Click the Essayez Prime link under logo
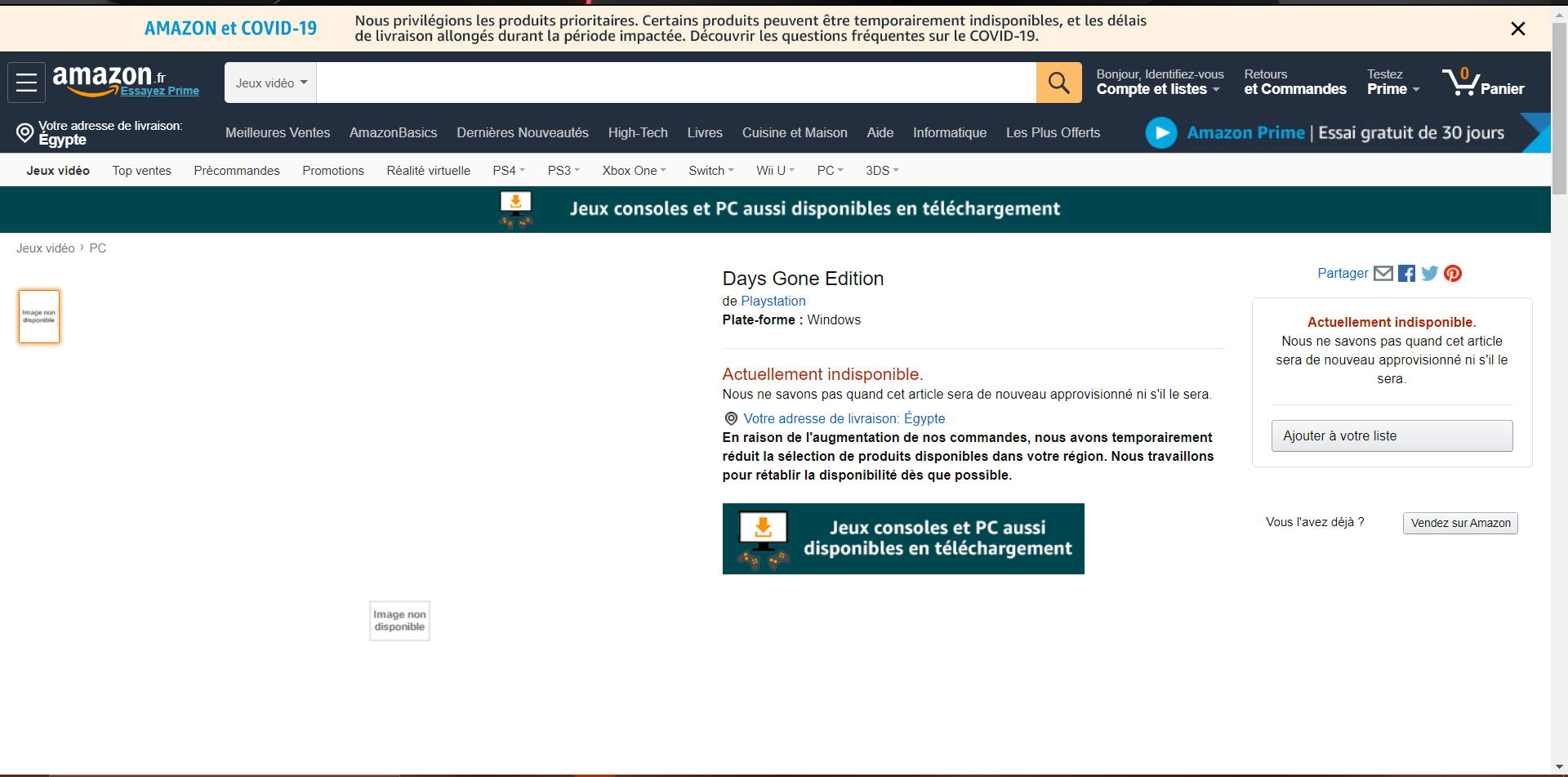This screenshot has width=1568, height=777. (160, 91)
